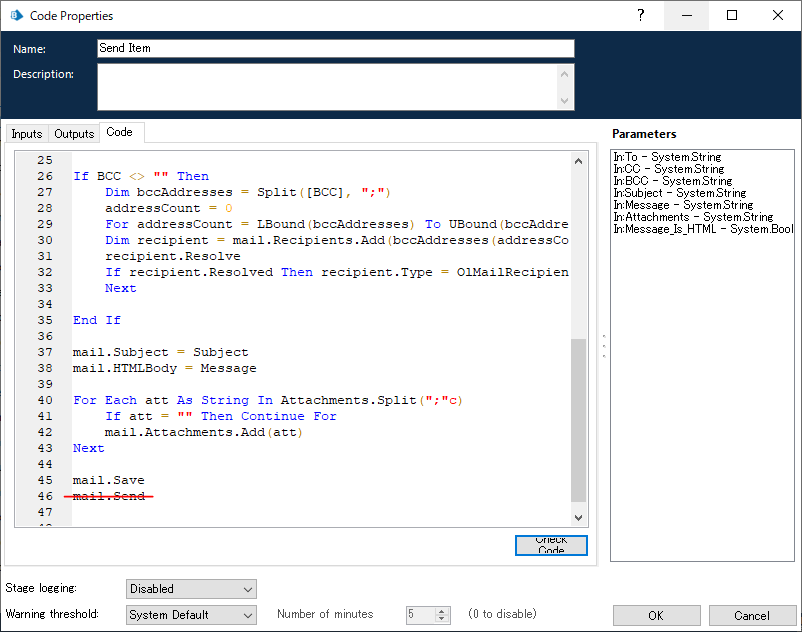Click the Cancel button
The image size is (802, 632).
click(752, 616)
